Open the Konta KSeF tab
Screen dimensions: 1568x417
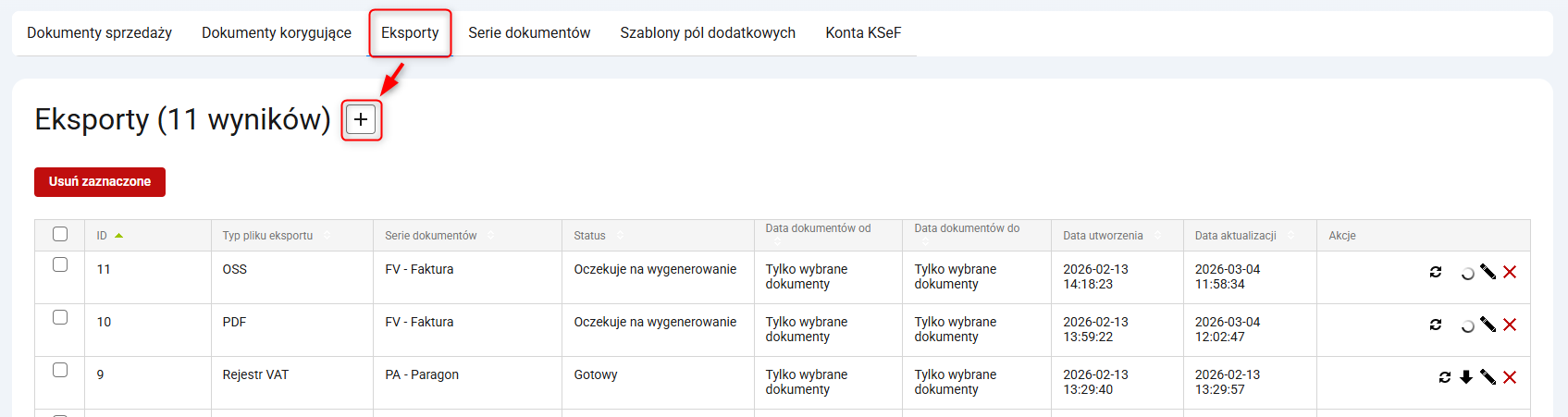(863, 33)
